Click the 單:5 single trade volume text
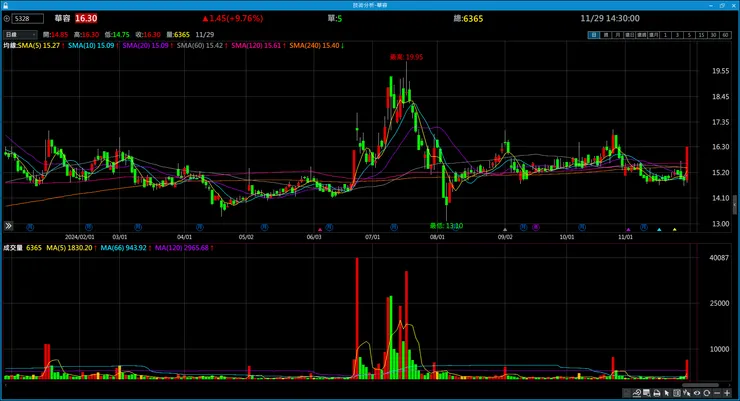 [335, 18]
